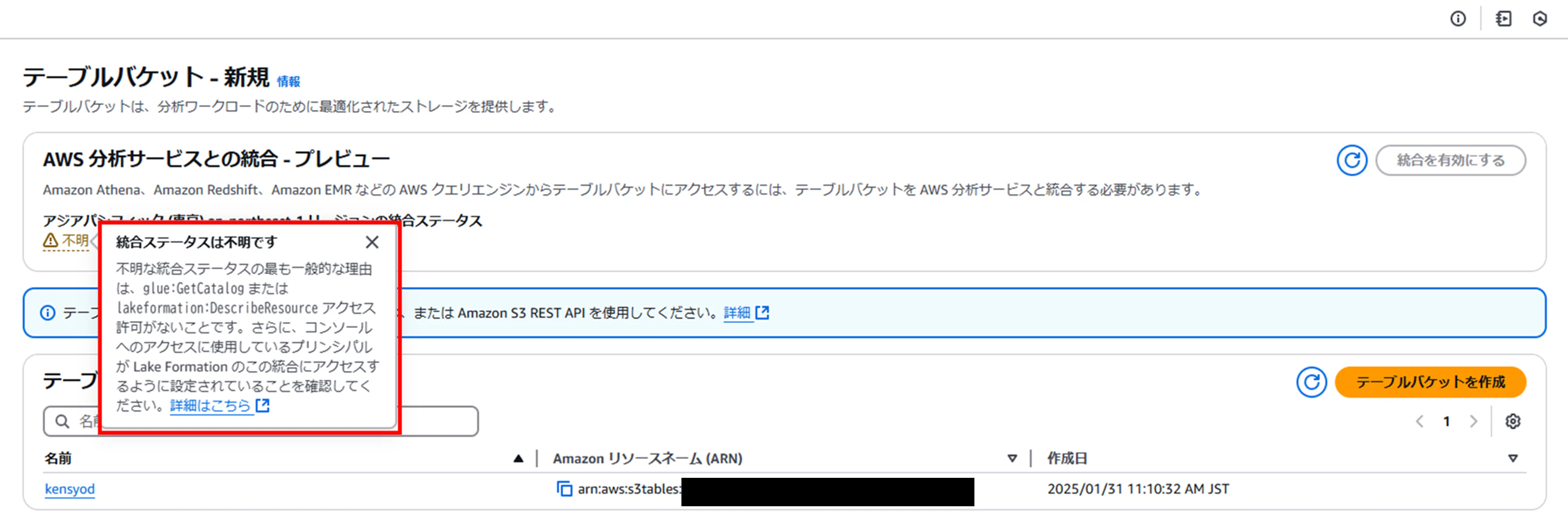Copy the kensyod bucket ARN

(564, 488)
